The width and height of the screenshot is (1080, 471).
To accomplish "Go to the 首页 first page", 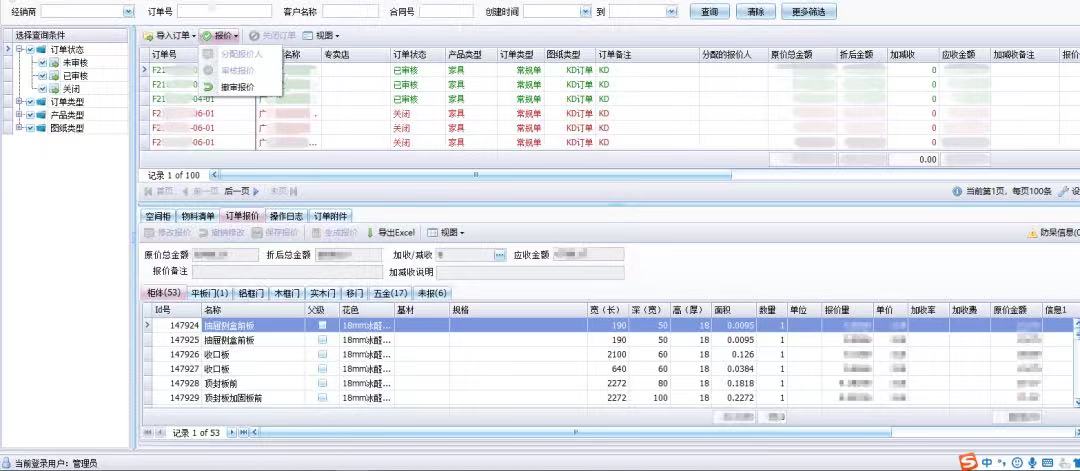I will click(x=159, y=191).
